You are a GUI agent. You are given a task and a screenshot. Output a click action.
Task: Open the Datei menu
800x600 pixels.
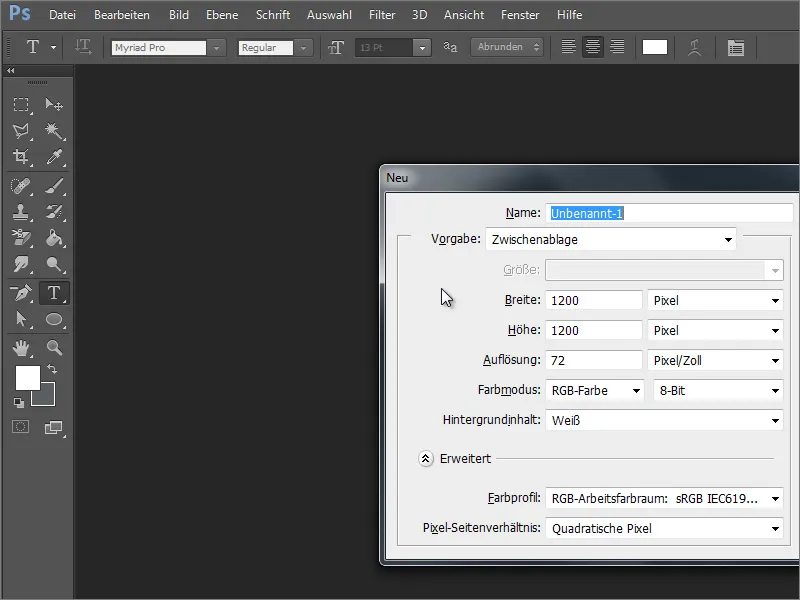[x=62, y=15]
